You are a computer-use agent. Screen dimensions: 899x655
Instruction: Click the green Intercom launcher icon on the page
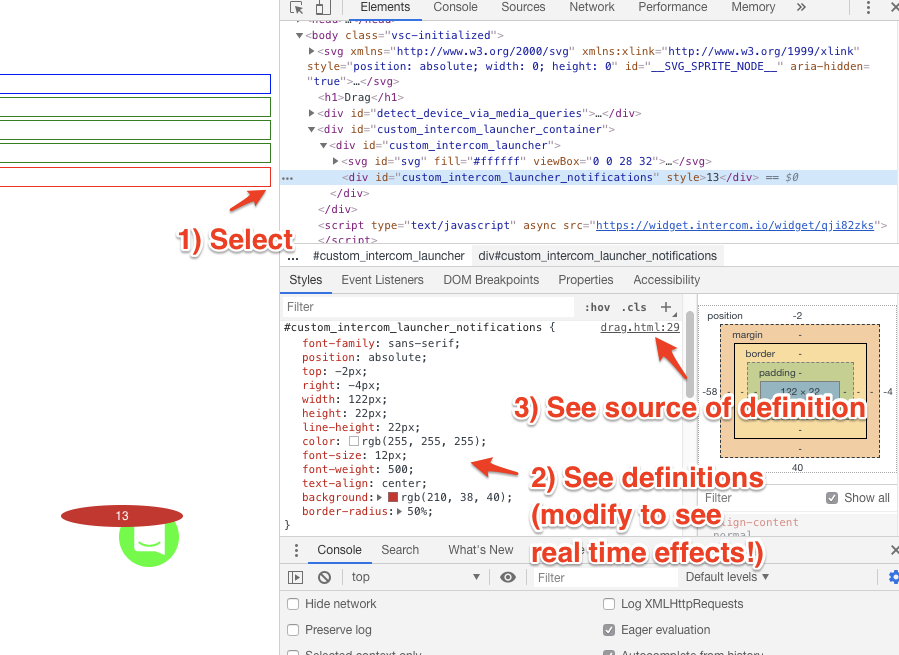coord(149,540)
